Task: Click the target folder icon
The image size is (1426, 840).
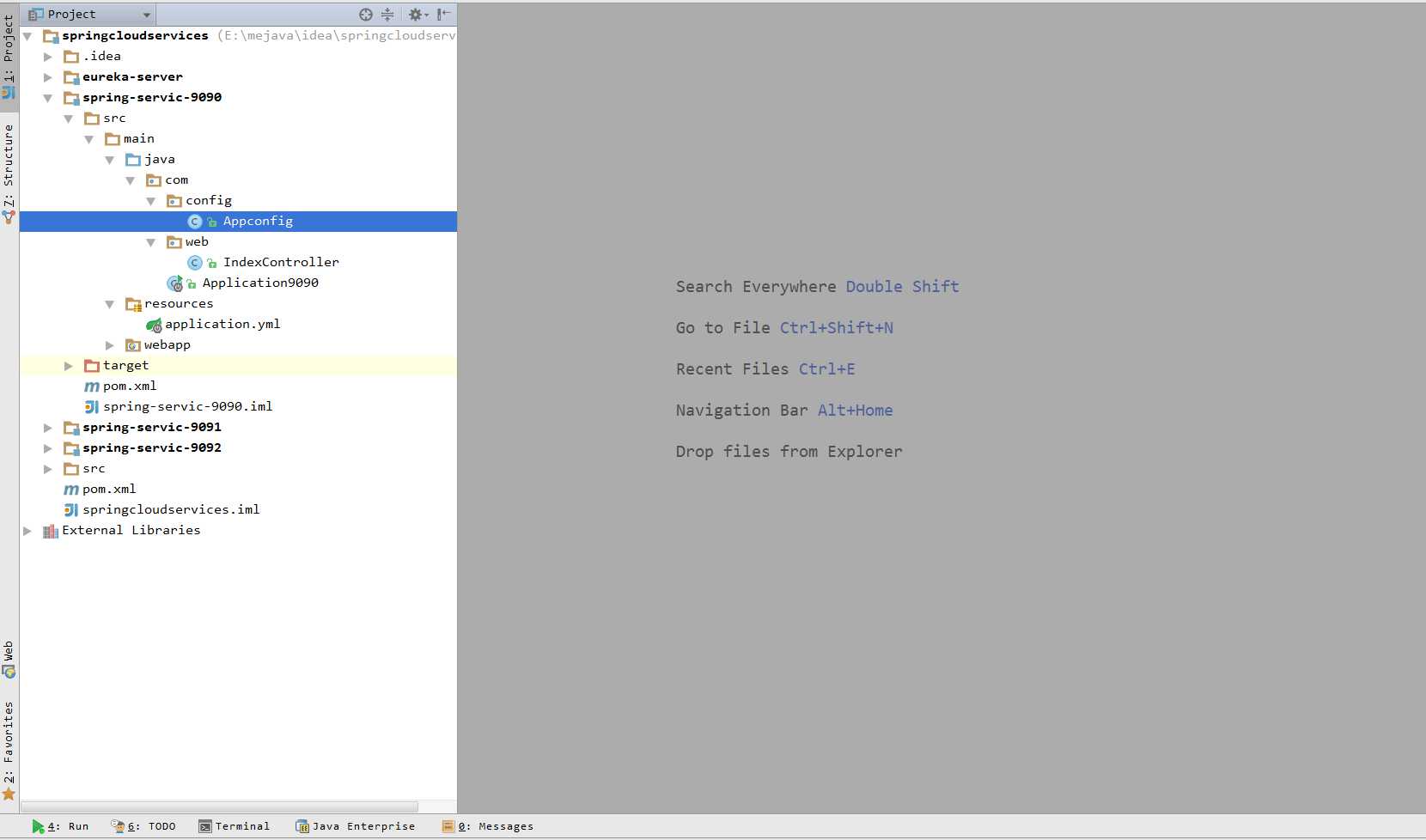Action: coord(92,366)
